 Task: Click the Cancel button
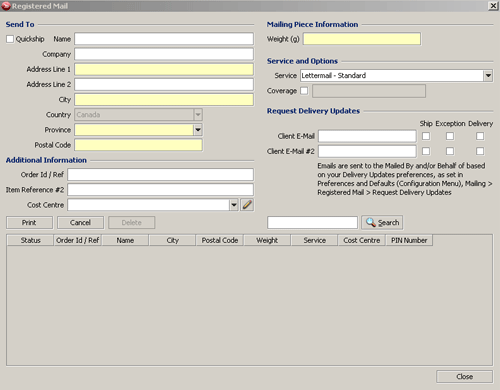click(x=80, y=223)
